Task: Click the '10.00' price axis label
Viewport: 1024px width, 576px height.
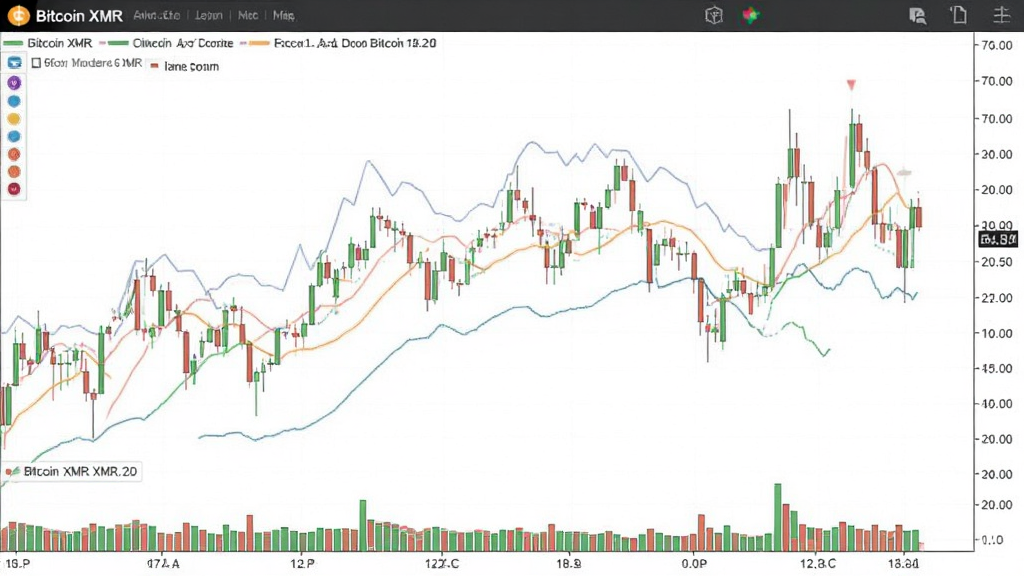Action: tap(997, 333)
